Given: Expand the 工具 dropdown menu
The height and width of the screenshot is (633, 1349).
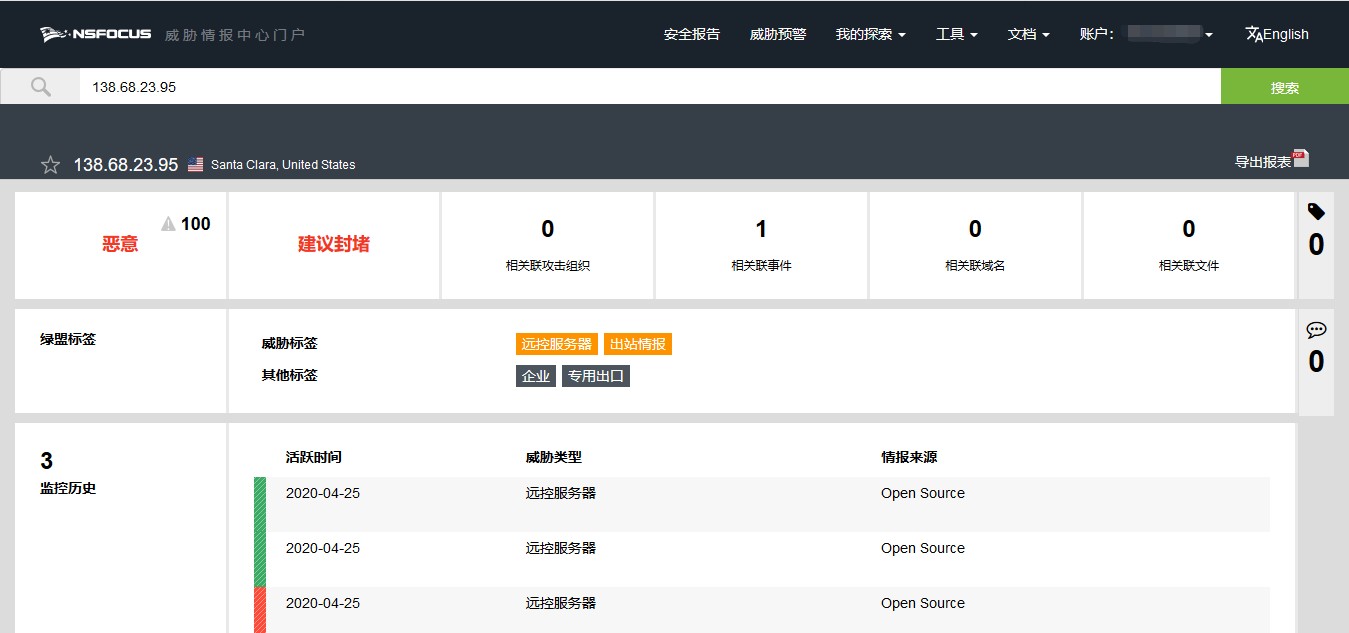Looking at the screenshot, I should [x=956, y=34].
